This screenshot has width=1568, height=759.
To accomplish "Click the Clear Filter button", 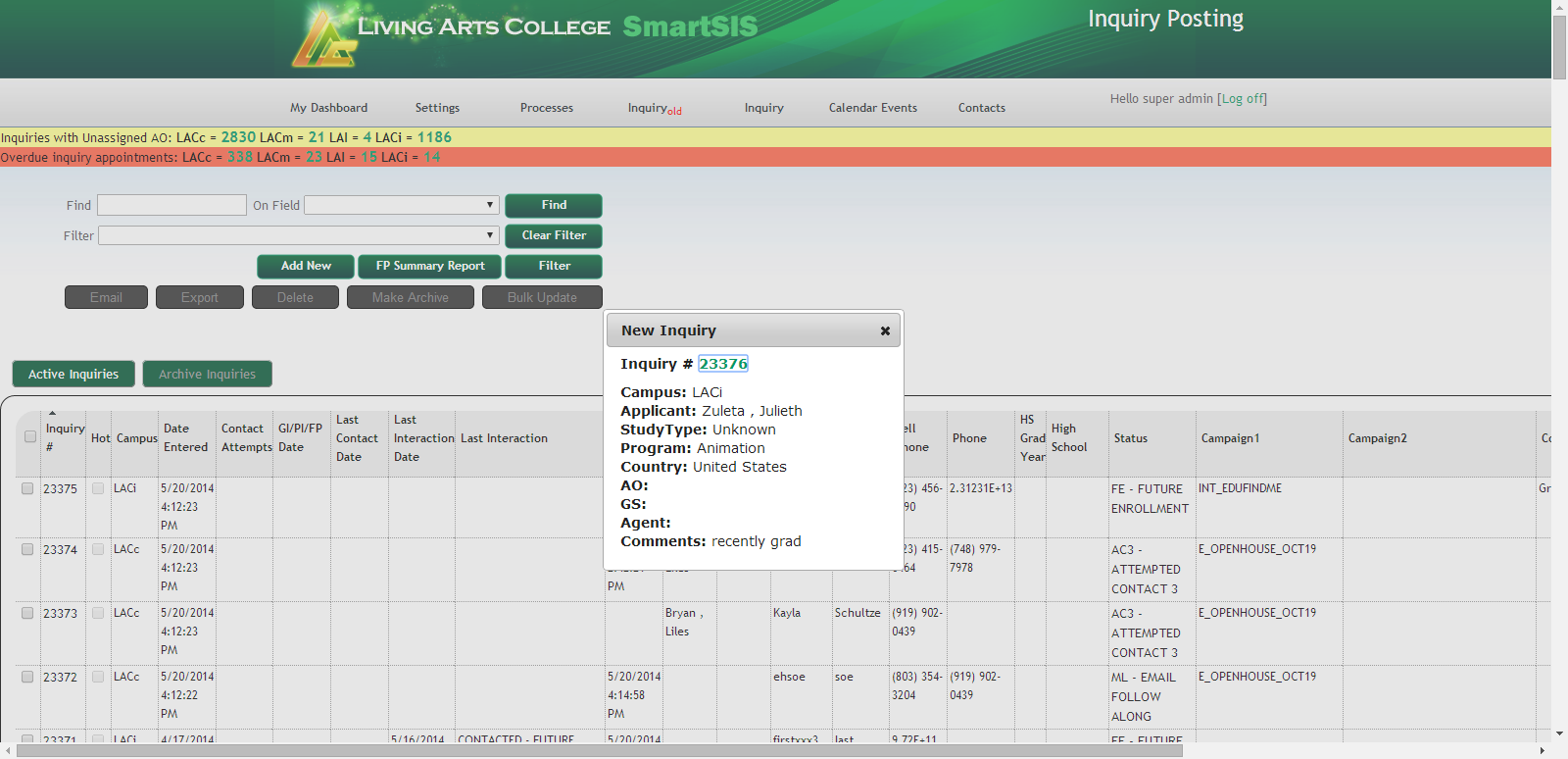I will click(x=554, y=235).
